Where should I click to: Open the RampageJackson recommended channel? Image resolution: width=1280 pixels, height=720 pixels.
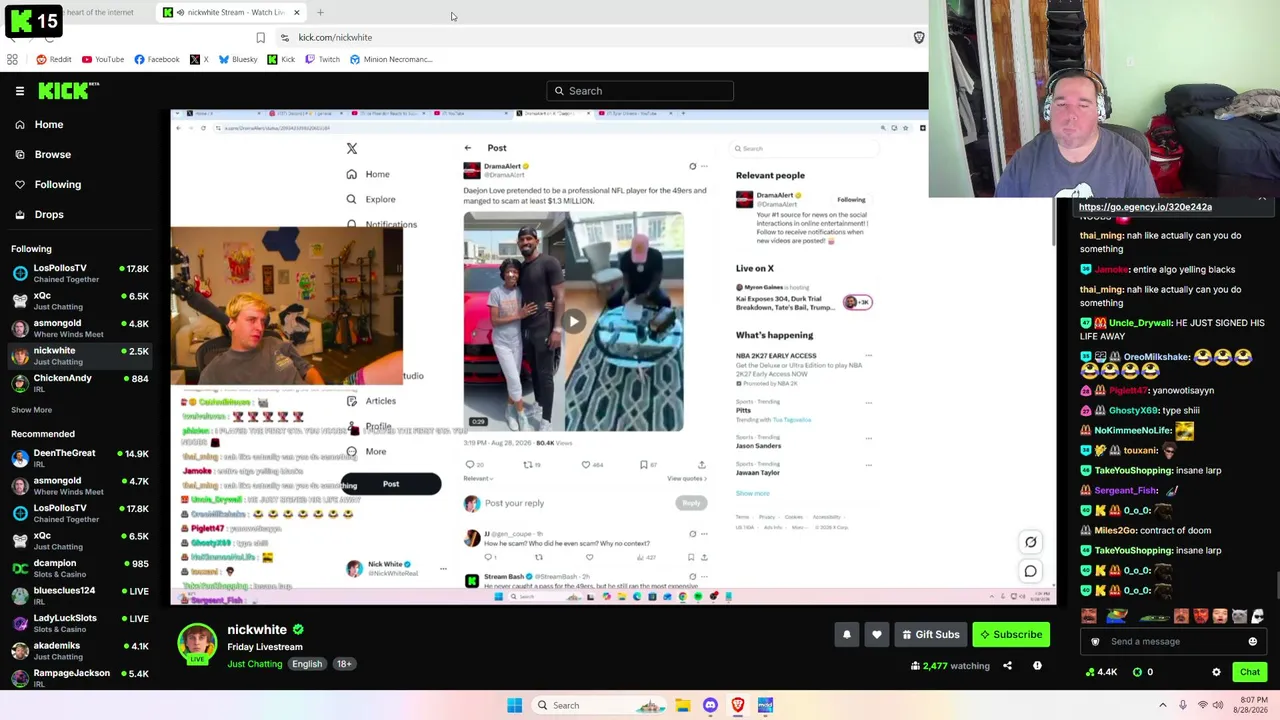pyautogui.click(x=80, y=678)
